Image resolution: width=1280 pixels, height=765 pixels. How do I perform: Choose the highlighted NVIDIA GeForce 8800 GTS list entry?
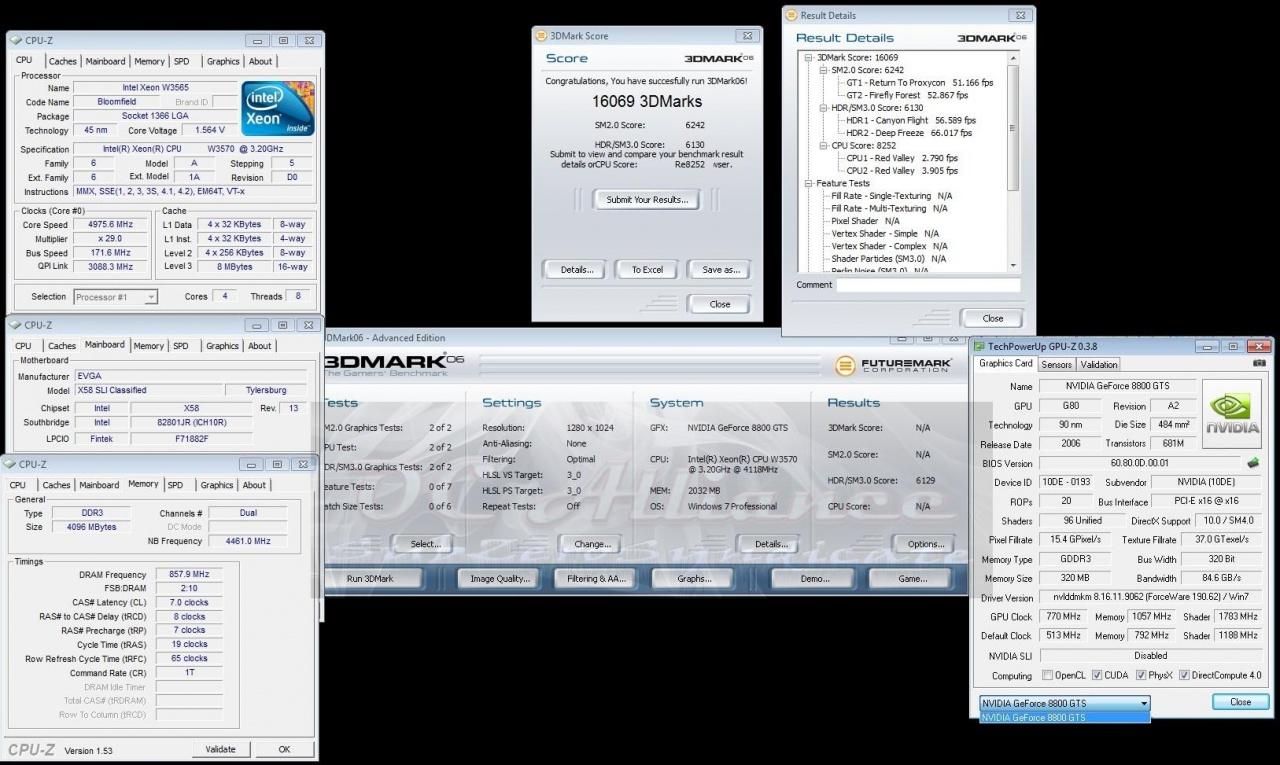(x=1064, y=717)
